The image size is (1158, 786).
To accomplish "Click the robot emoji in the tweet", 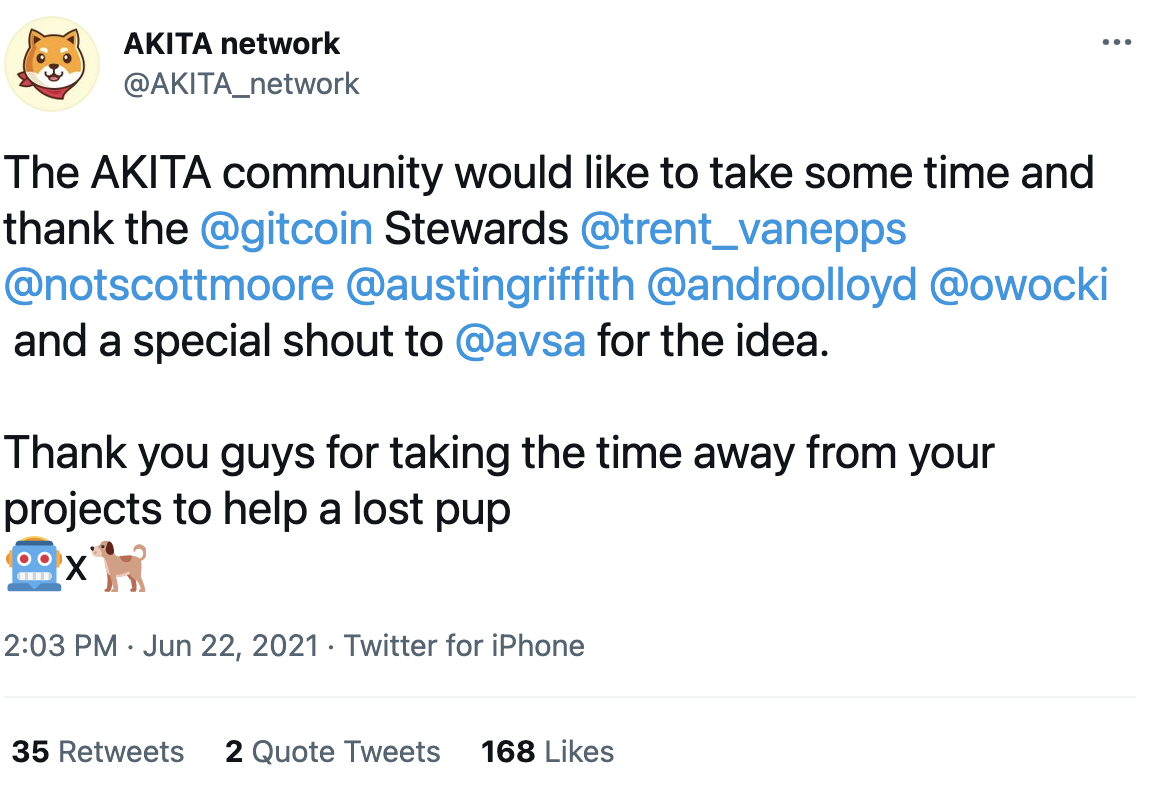I will click(33, 566).
